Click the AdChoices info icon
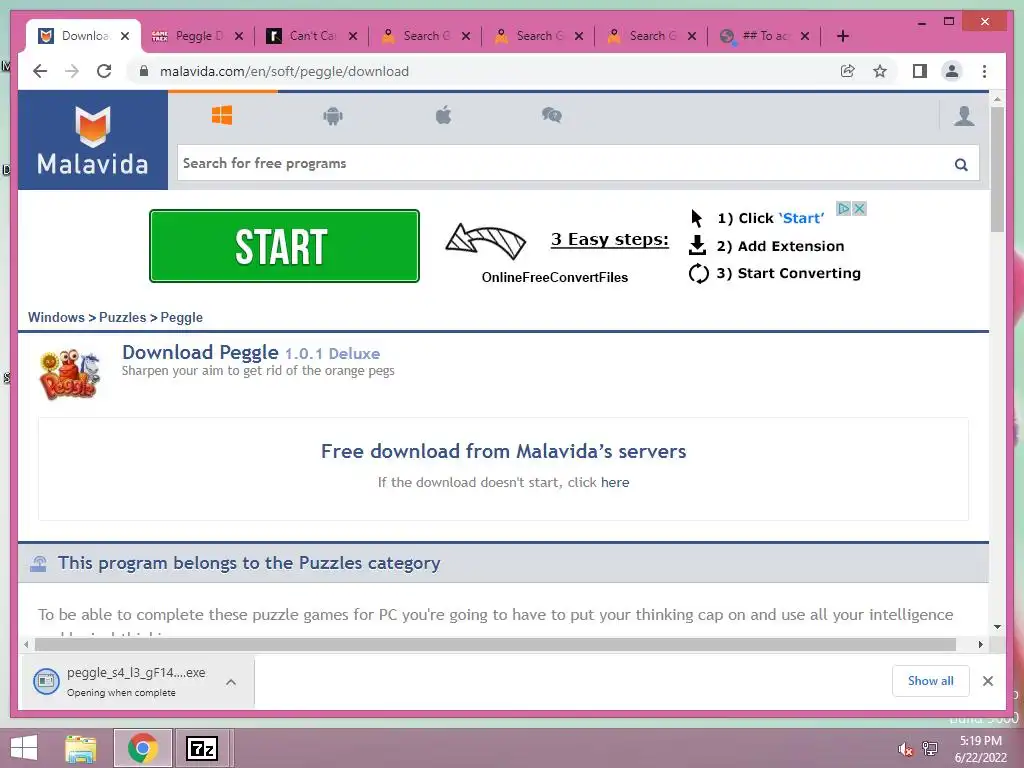 (x=844, y=208)
